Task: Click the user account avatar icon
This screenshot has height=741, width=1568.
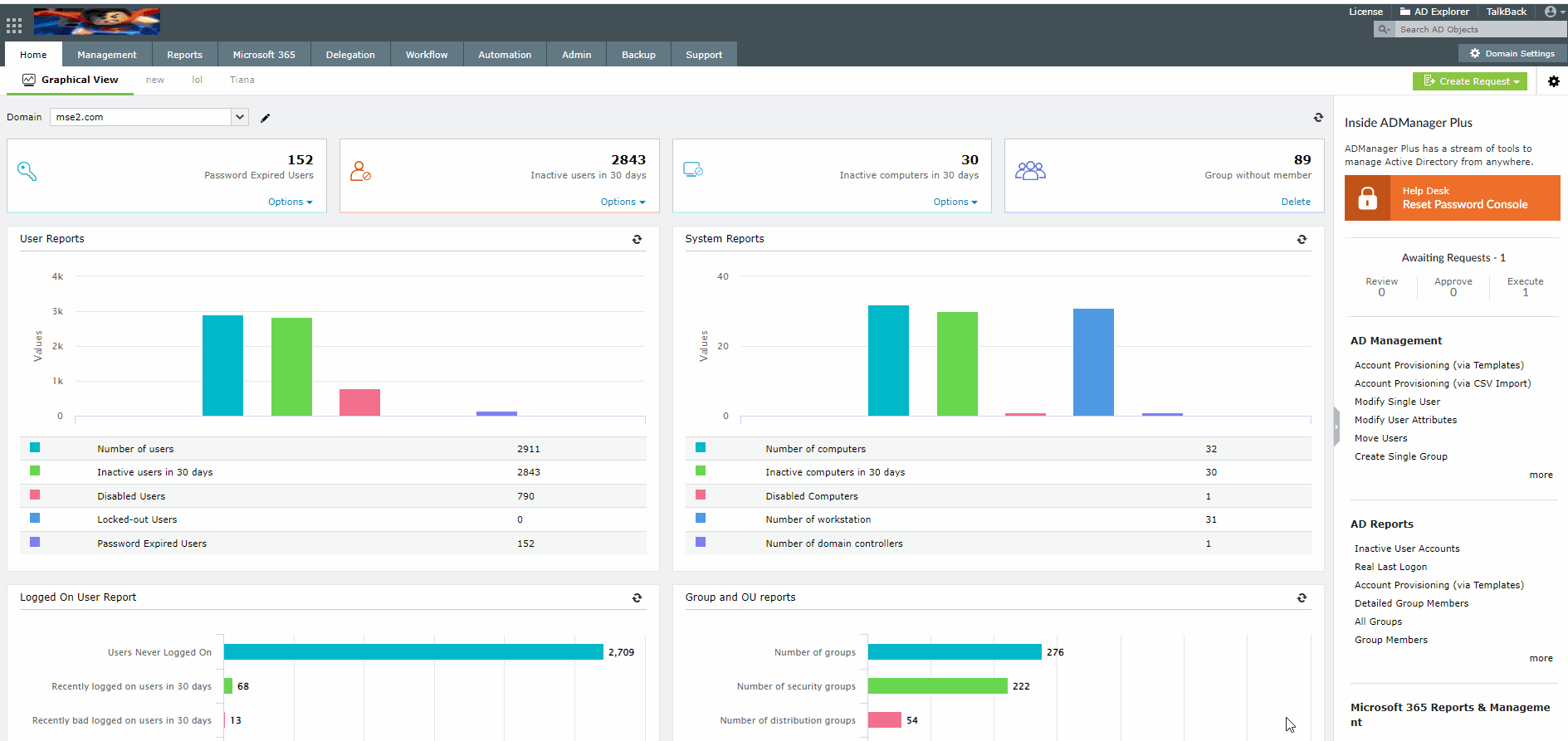Action: tap(1550, 12)
